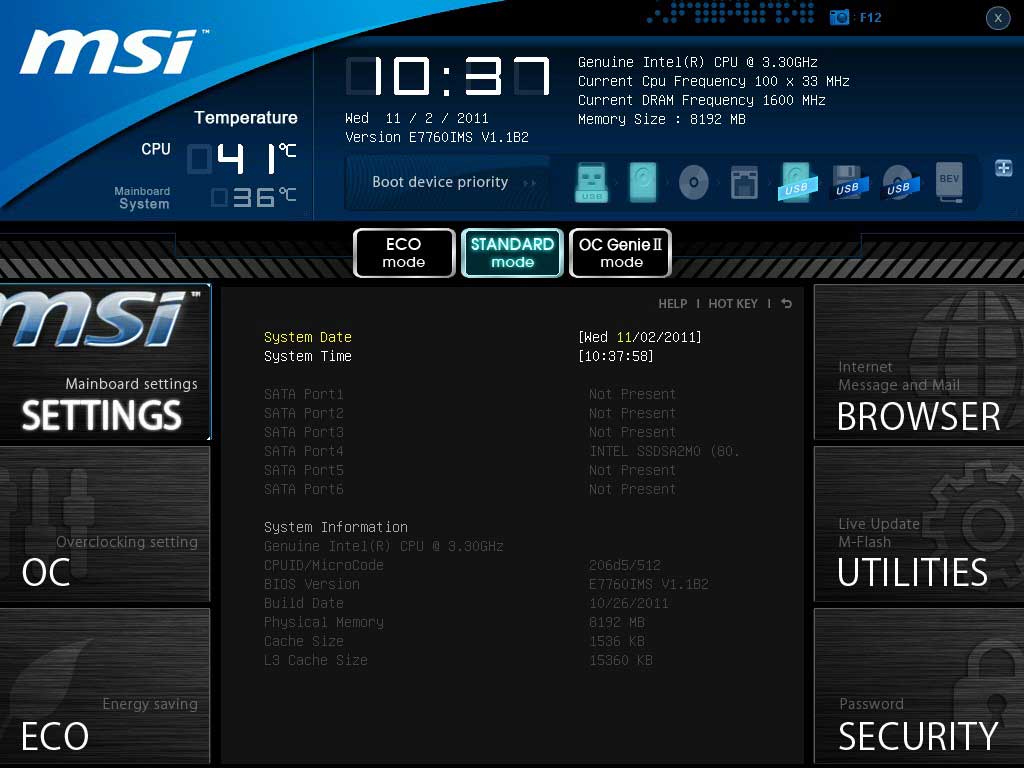Open the SECURITY password panel

[919, 686]
